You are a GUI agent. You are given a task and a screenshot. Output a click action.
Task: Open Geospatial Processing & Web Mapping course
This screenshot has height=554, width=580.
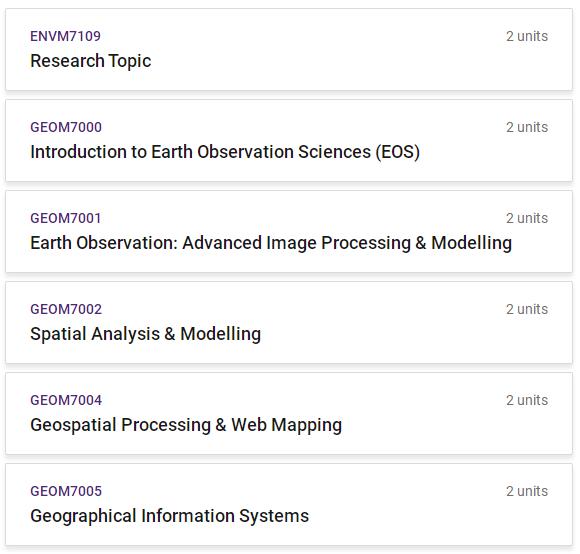(x=186, y=425)
